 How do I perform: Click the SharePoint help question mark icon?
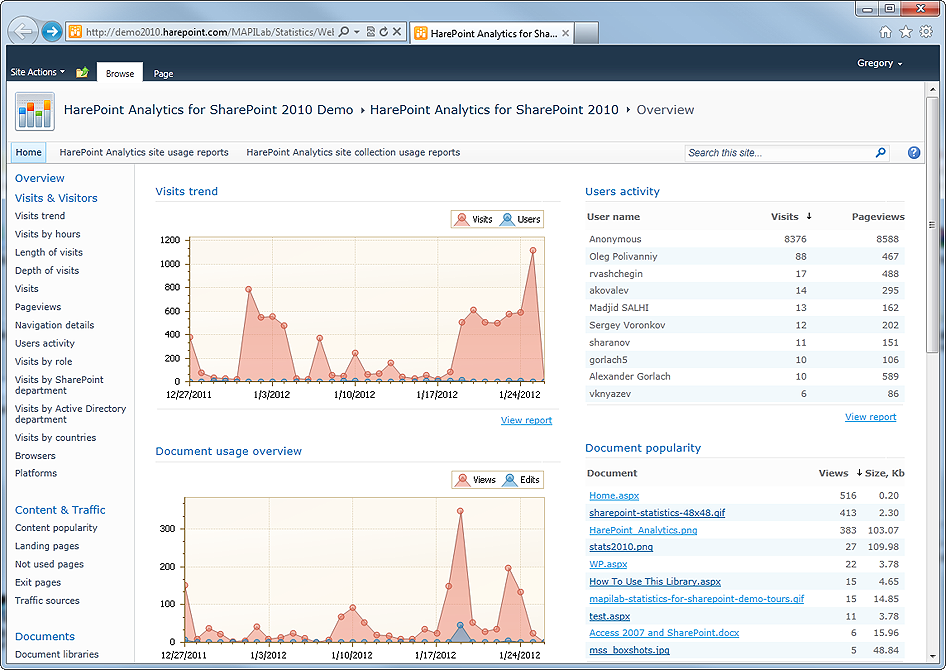click(913, 153)
